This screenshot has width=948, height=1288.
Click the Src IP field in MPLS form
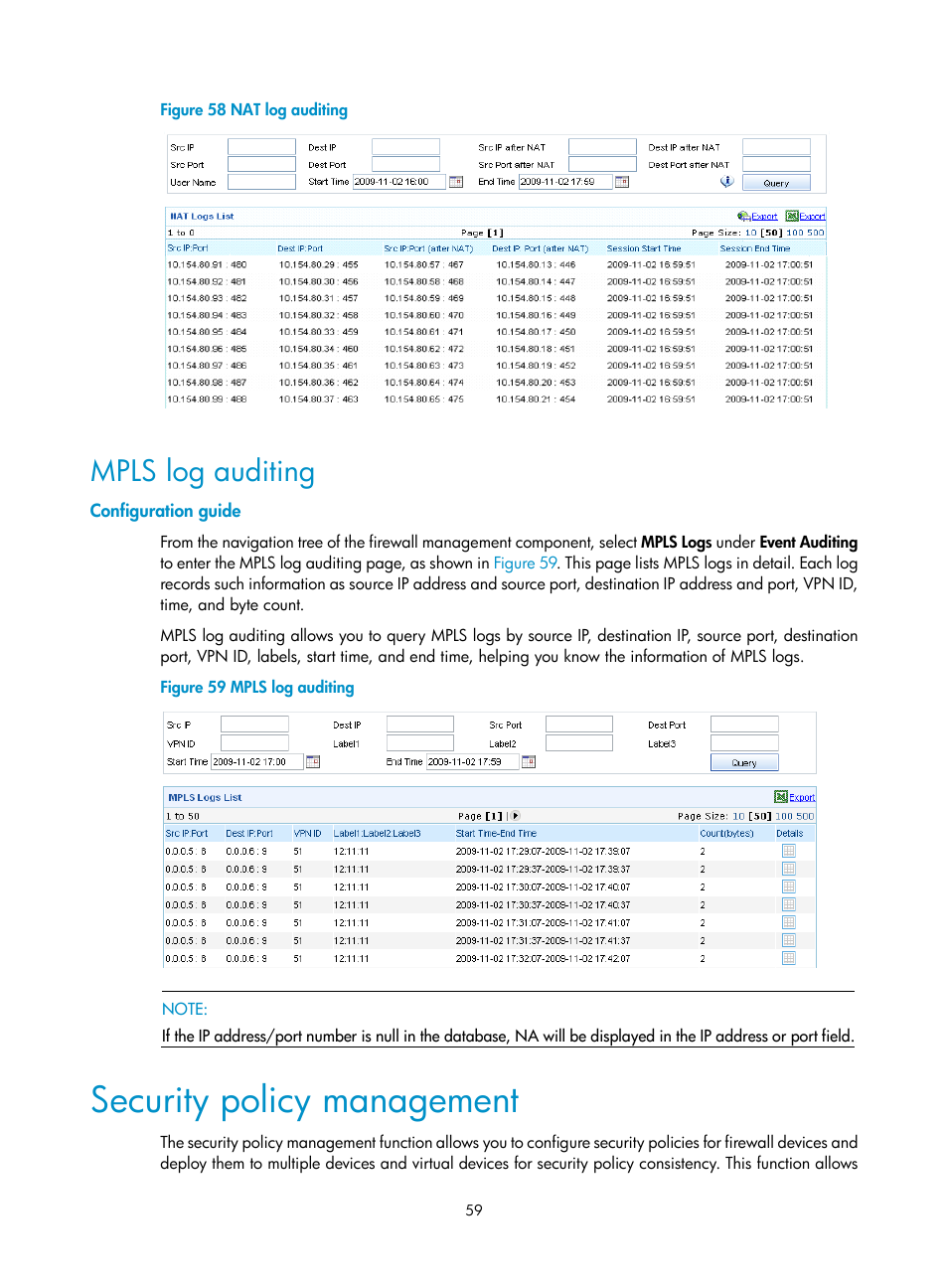254,724
